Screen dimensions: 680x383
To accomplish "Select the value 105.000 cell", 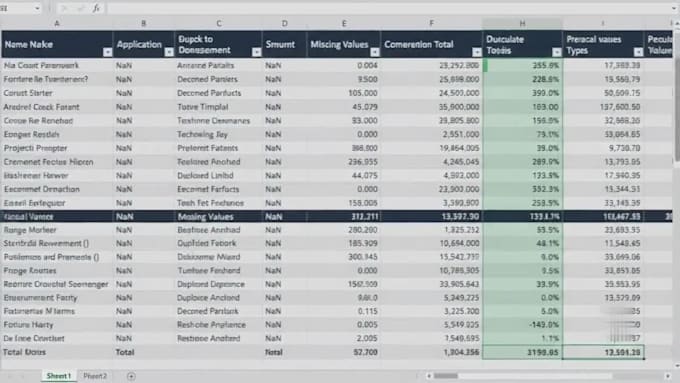I will (344, 93).
